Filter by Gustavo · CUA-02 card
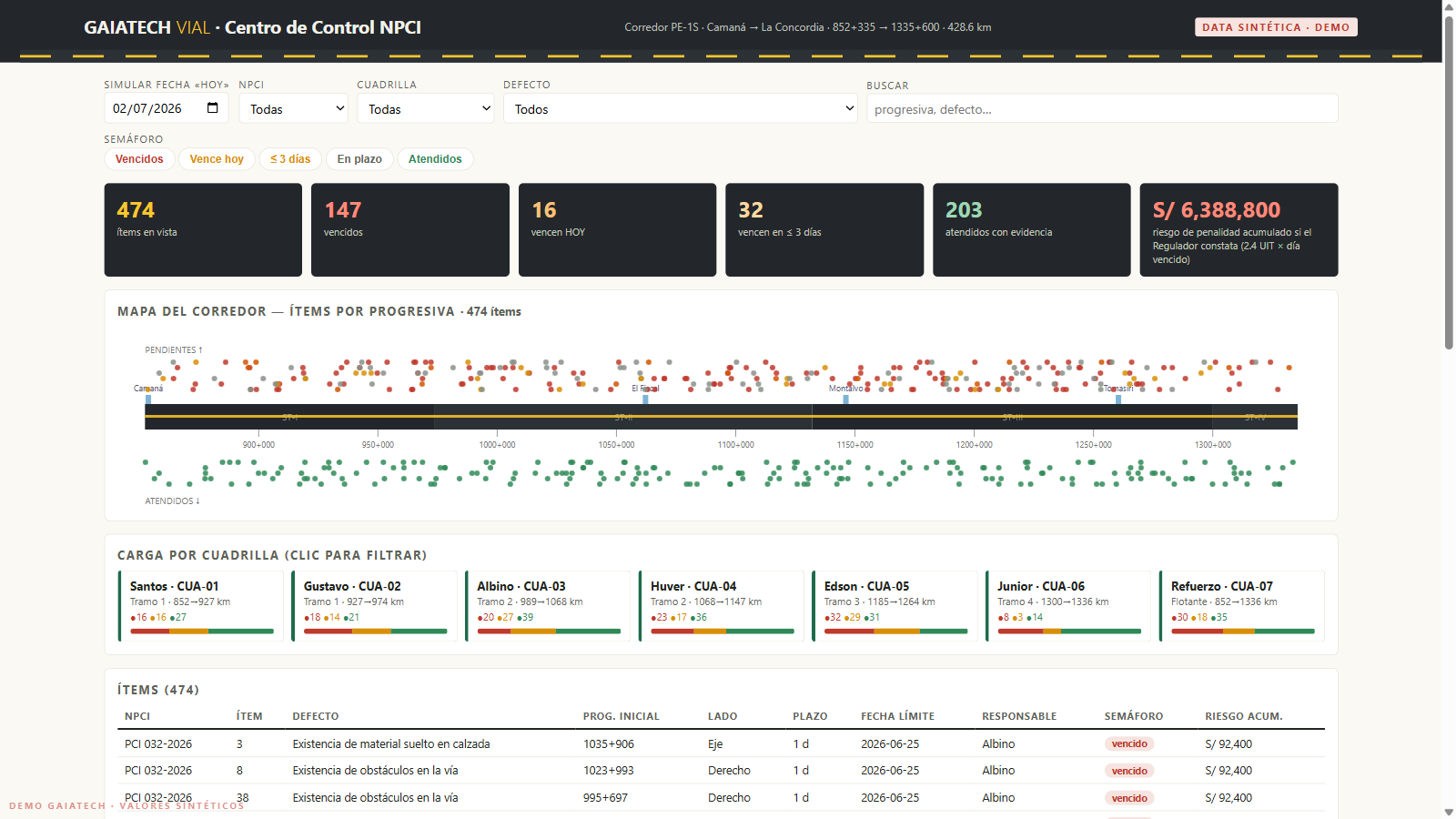 click(x=375, y=606)
